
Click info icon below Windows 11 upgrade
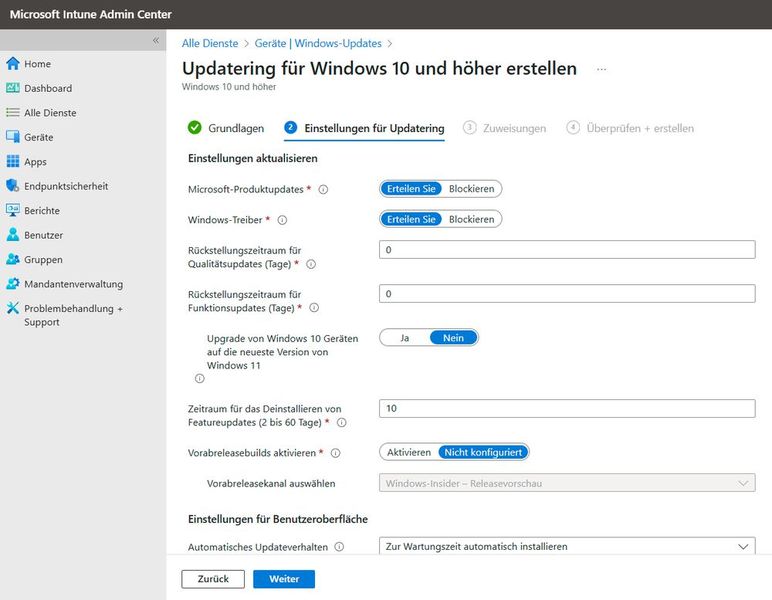(199, 379)
